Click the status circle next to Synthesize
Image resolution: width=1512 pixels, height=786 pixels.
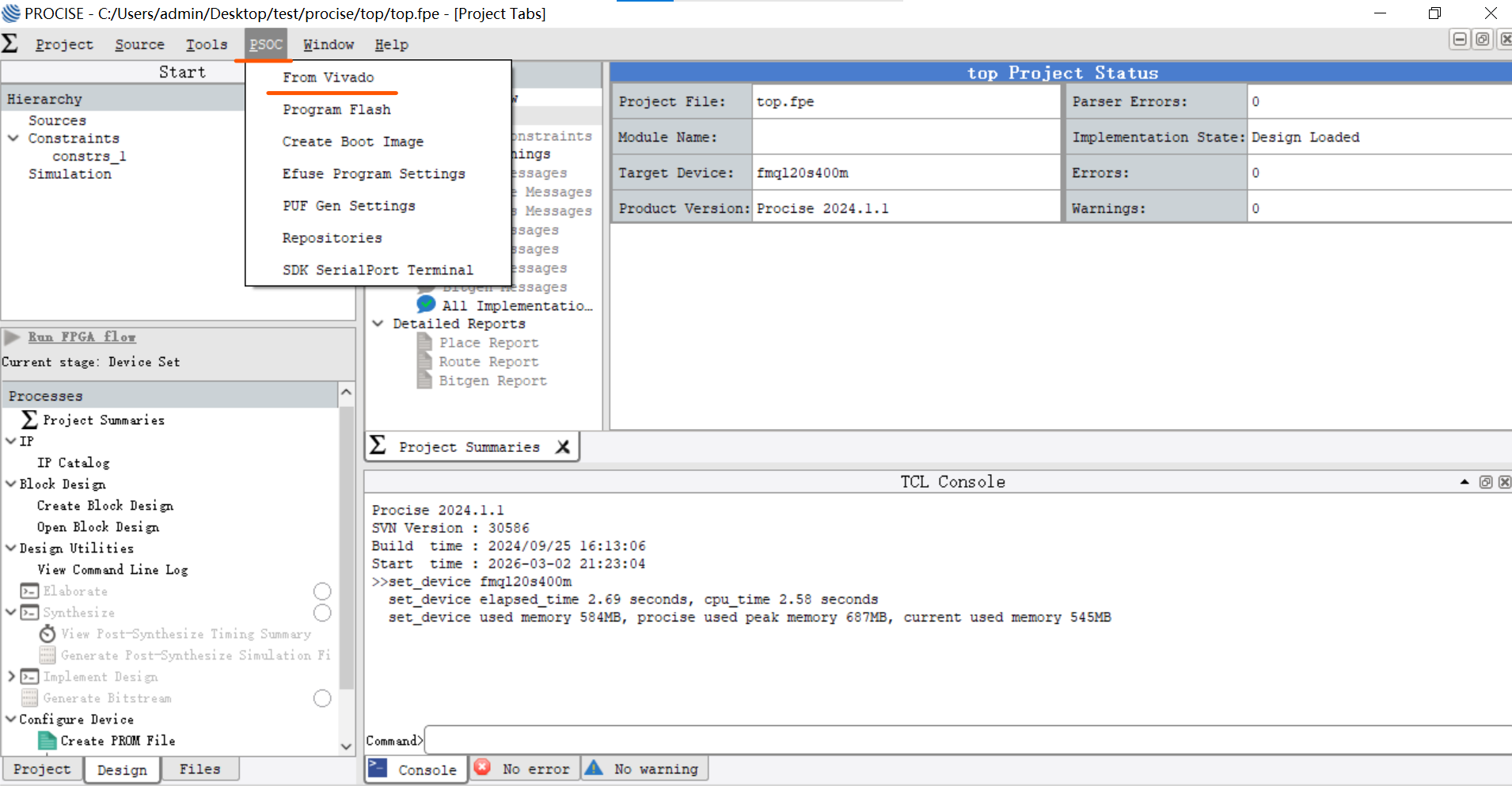[322, 613]
